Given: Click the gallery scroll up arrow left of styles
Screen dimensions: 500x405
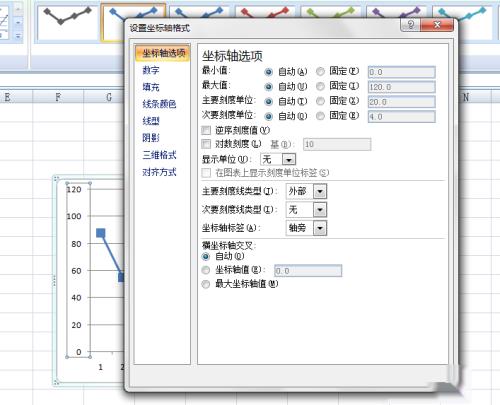Looking at the screenshot, I should (18, 10).
